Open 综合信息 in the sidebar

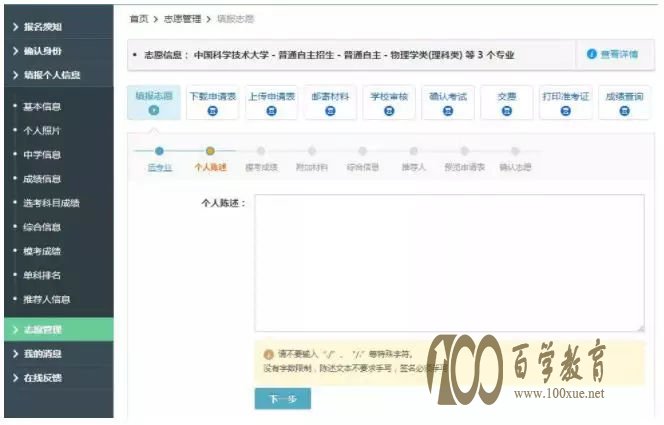(42, 227)
